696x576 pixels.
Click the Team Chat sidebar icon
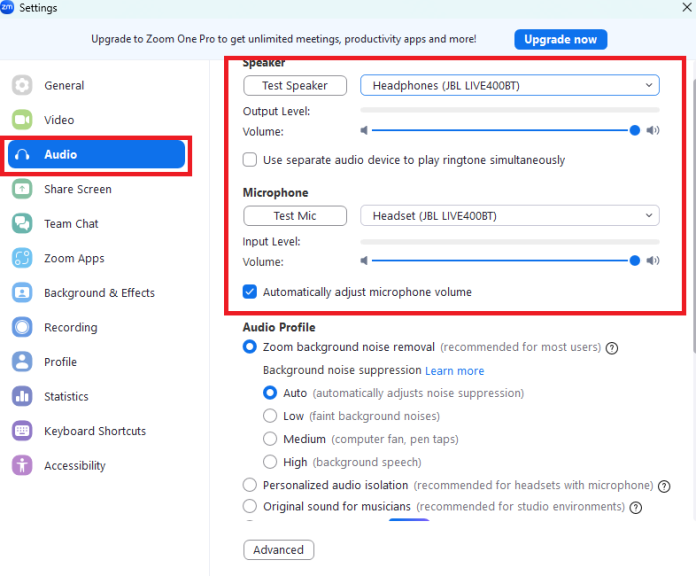click(22, 224)
